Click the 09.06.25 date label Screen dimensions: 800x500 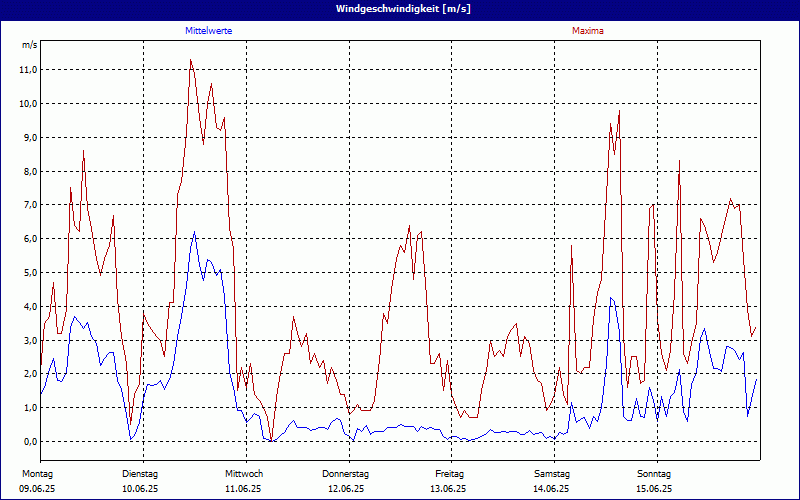37,489
